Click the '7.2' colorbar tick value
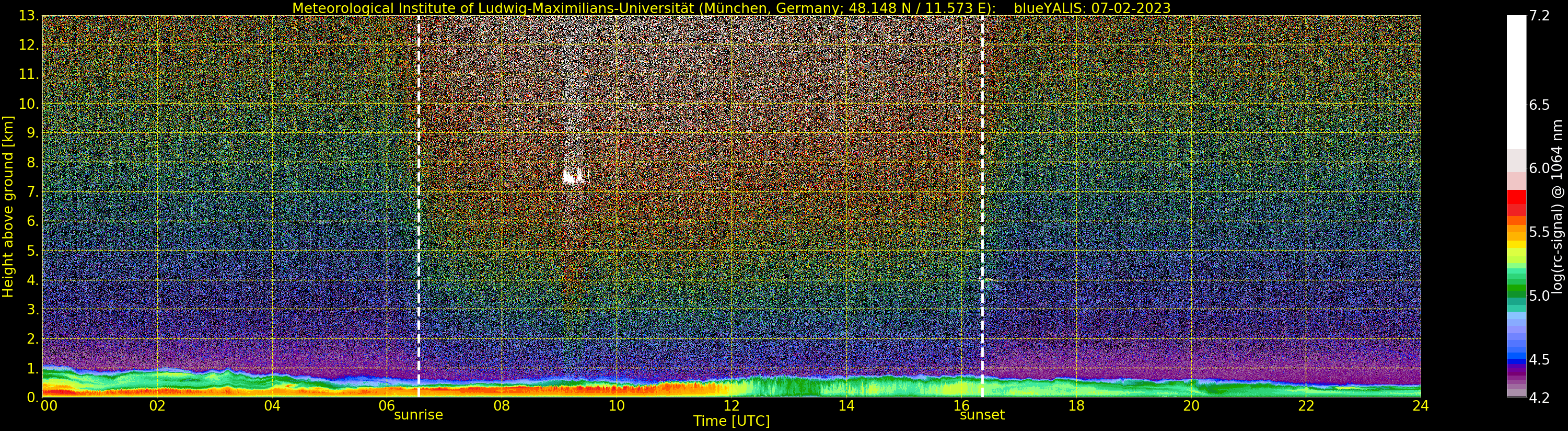This screenshot has width=1568, height=431. [x=1539, y=16]
